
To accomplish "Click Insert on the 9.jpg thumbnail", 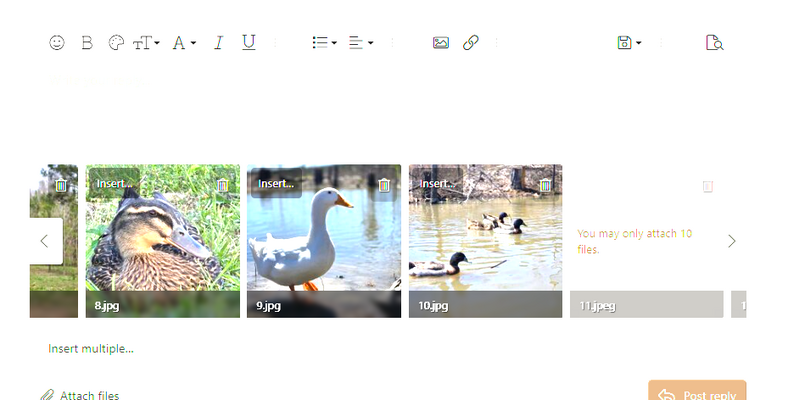I will tap(276, 183).
